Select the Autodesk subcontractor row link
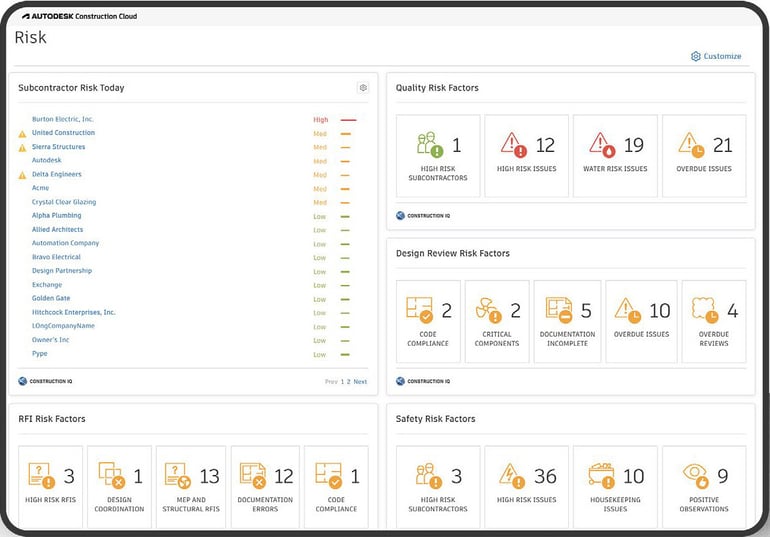The image size is (770, 537). [x=47, y=160]
